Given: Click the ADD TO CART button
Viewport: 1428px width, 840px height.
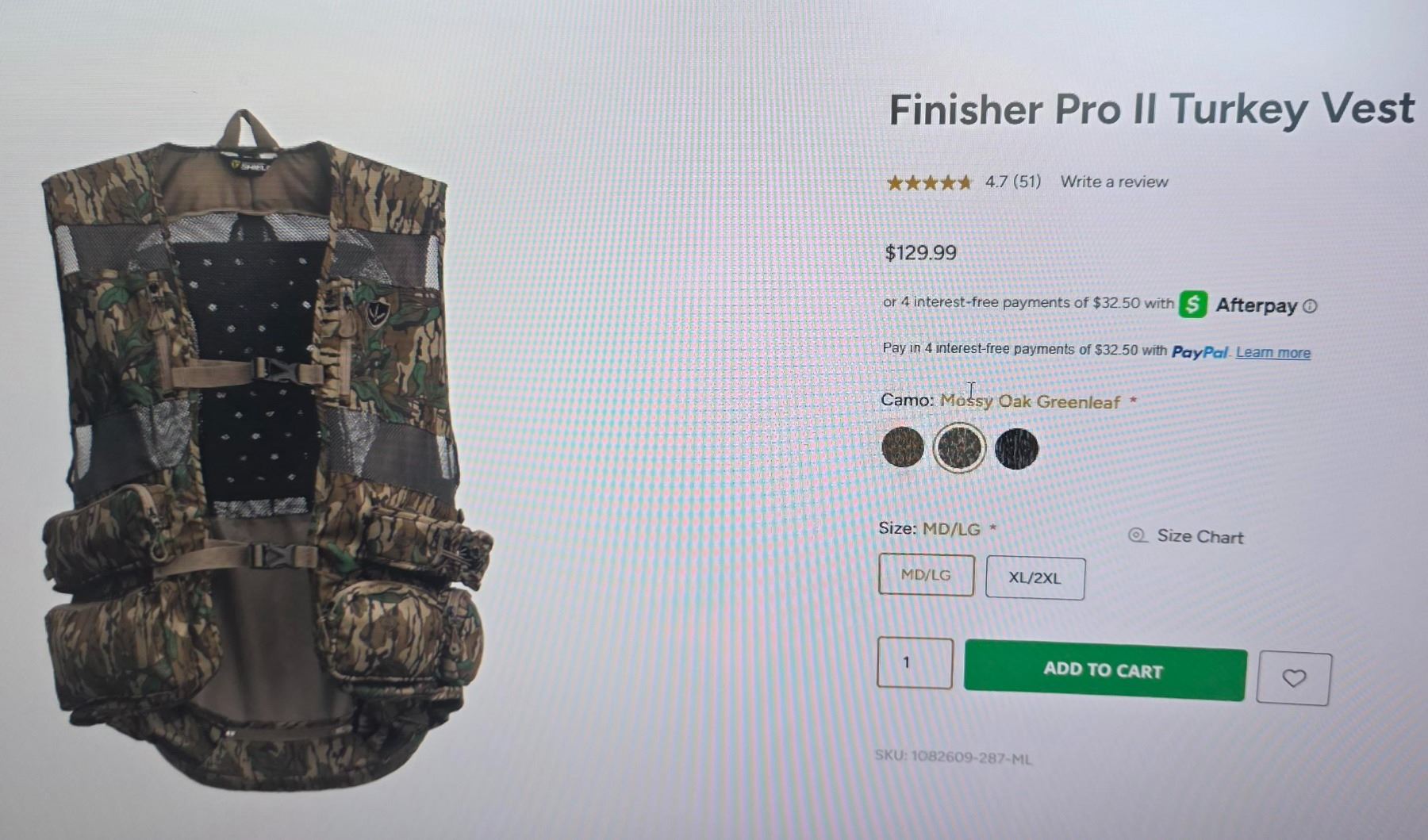Looking at the screenshot, I should coord(1105,671).
